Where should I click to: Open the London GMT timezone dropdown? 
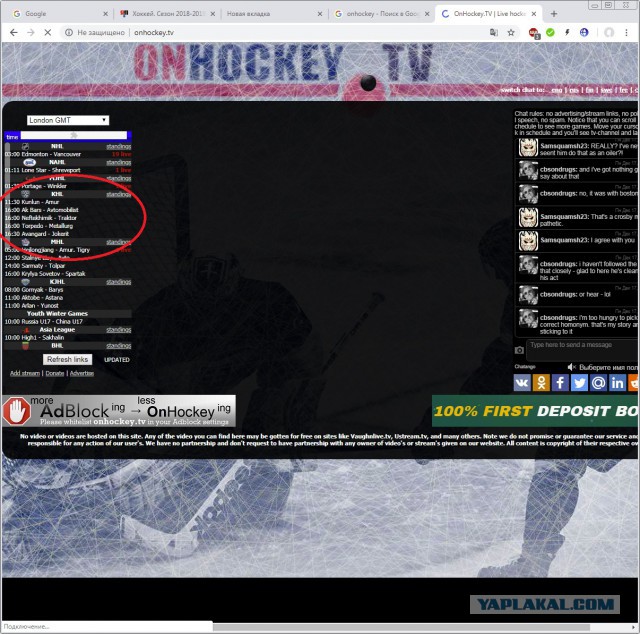[68, 120]
